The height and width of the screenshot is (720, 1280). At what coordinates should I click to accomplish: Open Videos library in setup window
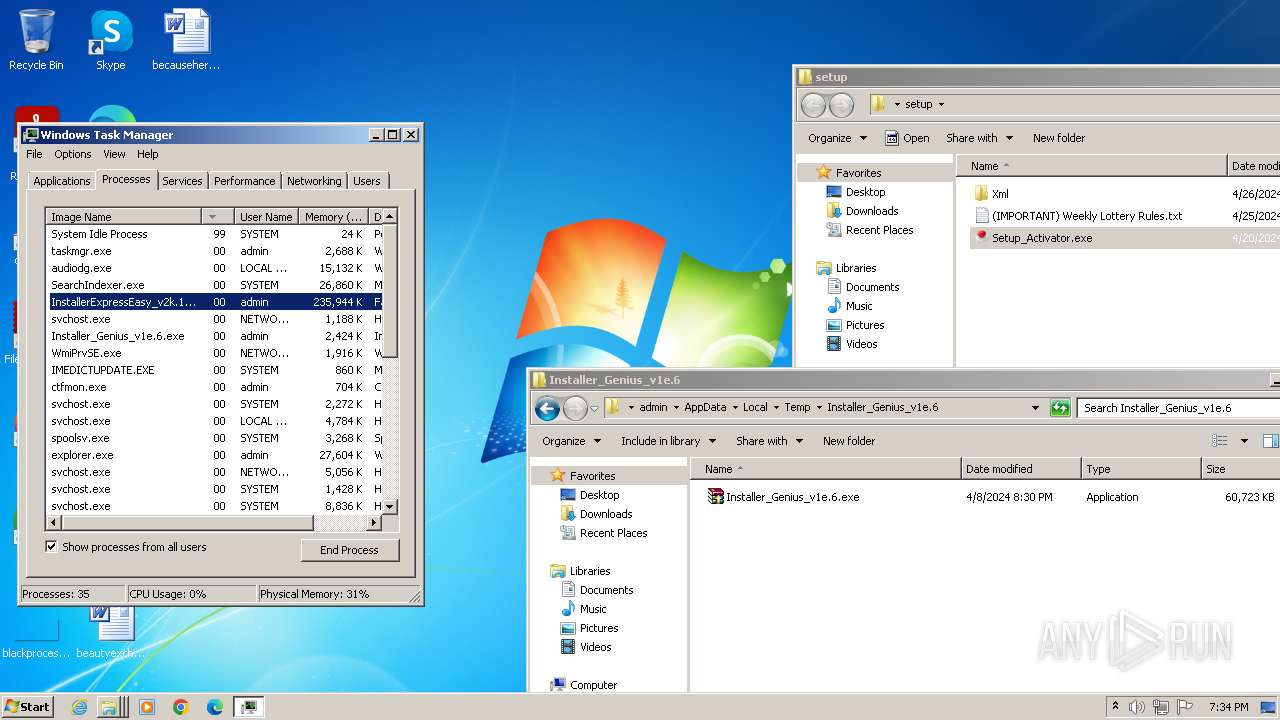pos(852,344)
